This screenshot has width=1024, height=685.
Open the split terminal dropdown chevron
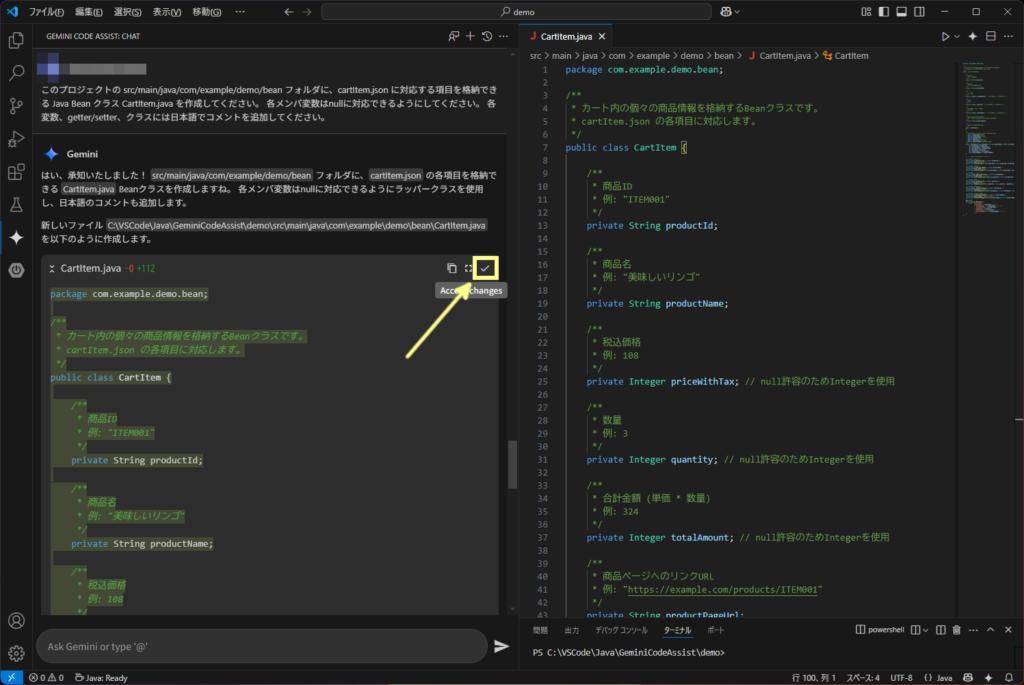point(925,630)
